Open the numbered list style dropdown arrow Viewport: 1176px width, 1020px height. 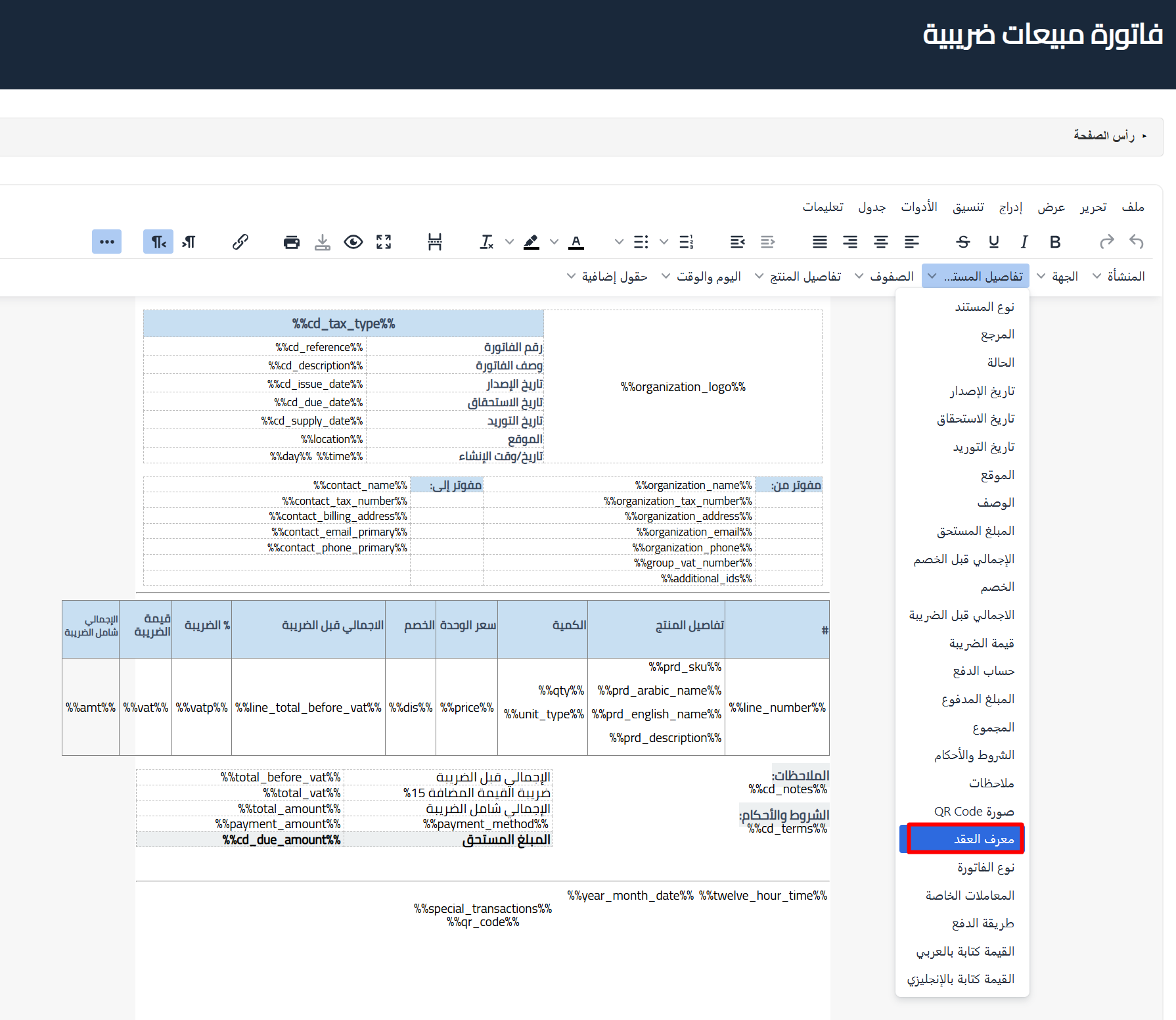[x=664, y=242]
